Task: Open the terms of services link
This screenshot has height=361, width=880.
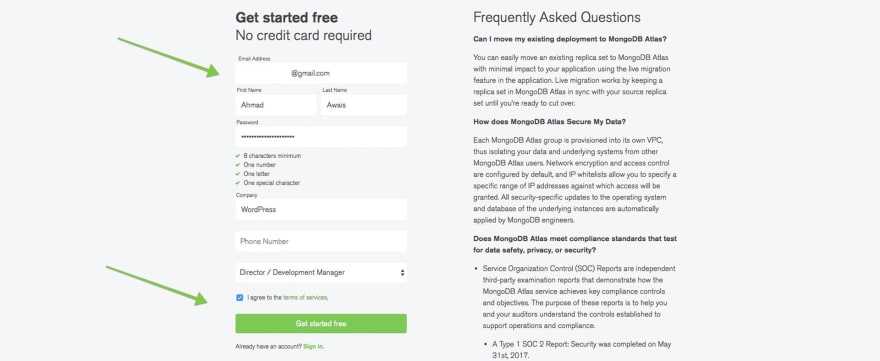Action: coord(305,298)
